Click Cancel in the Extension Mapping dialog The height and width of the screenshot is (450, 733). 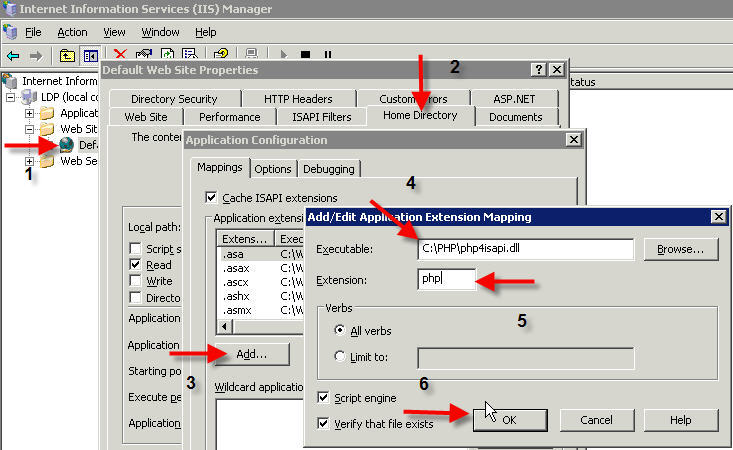coord(596,420)
